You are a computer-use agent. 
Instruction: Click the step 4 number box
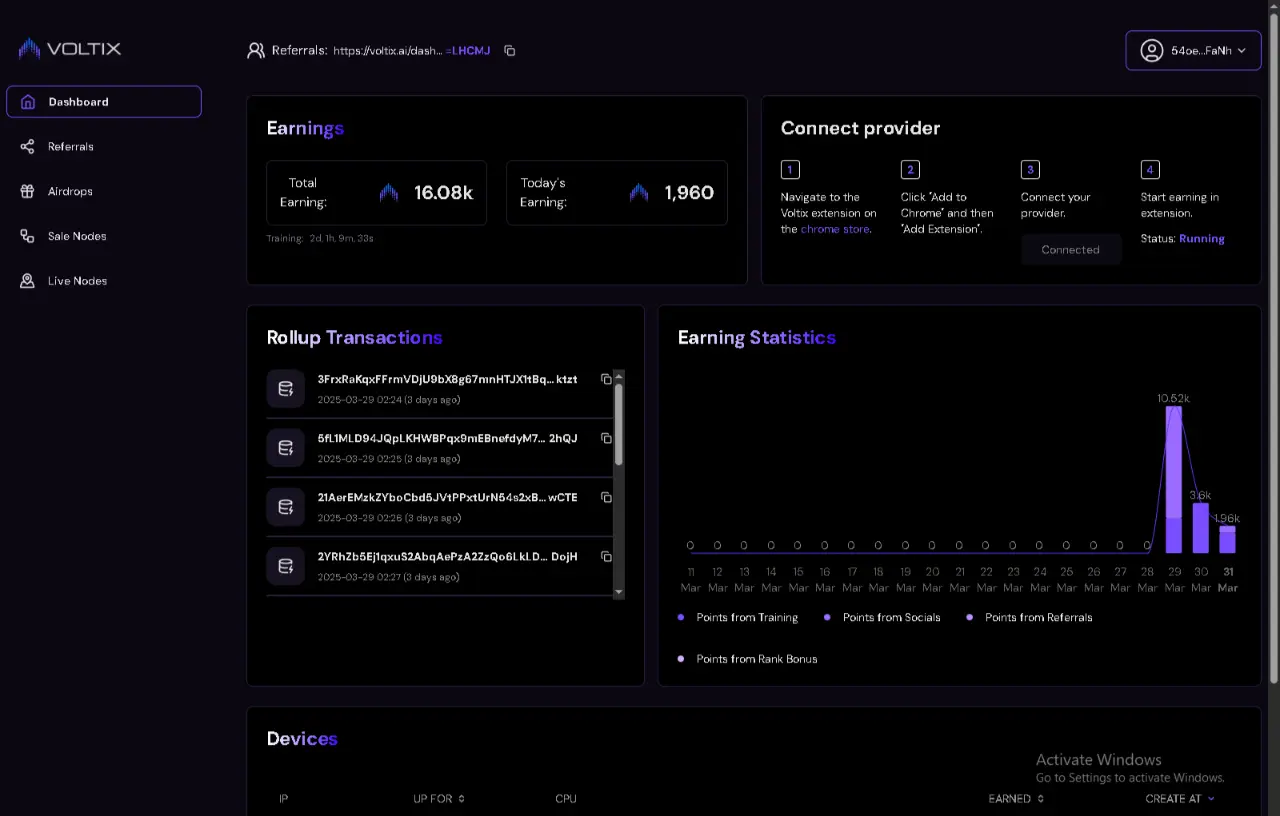1150,170
